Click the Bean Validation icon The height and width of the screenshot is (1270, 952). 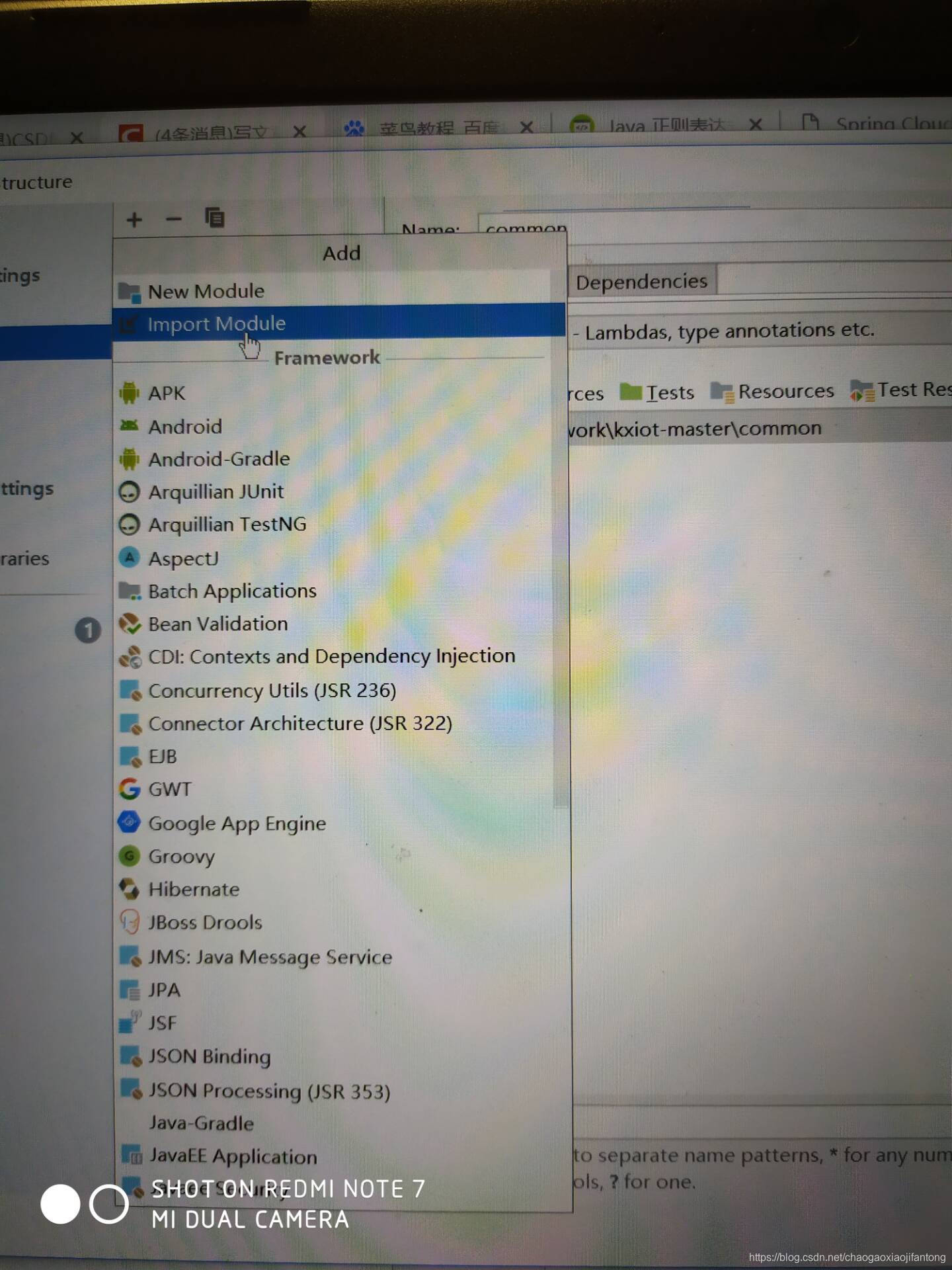(130, 624)
